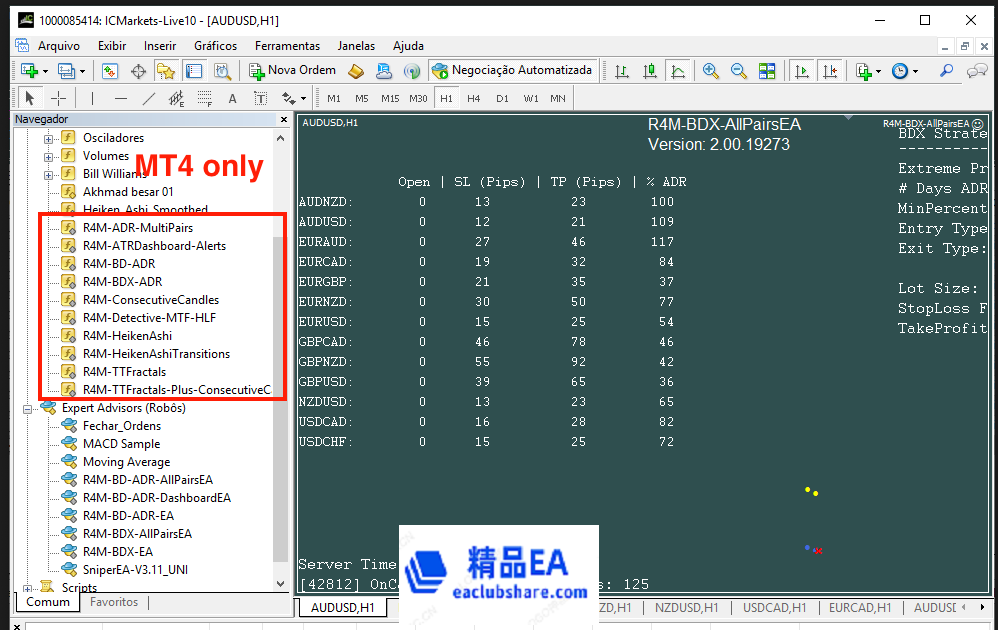This screenshot has height=630, width=998.
Task: Open the Profiles dropdown arrow
Action: point(82,71)
